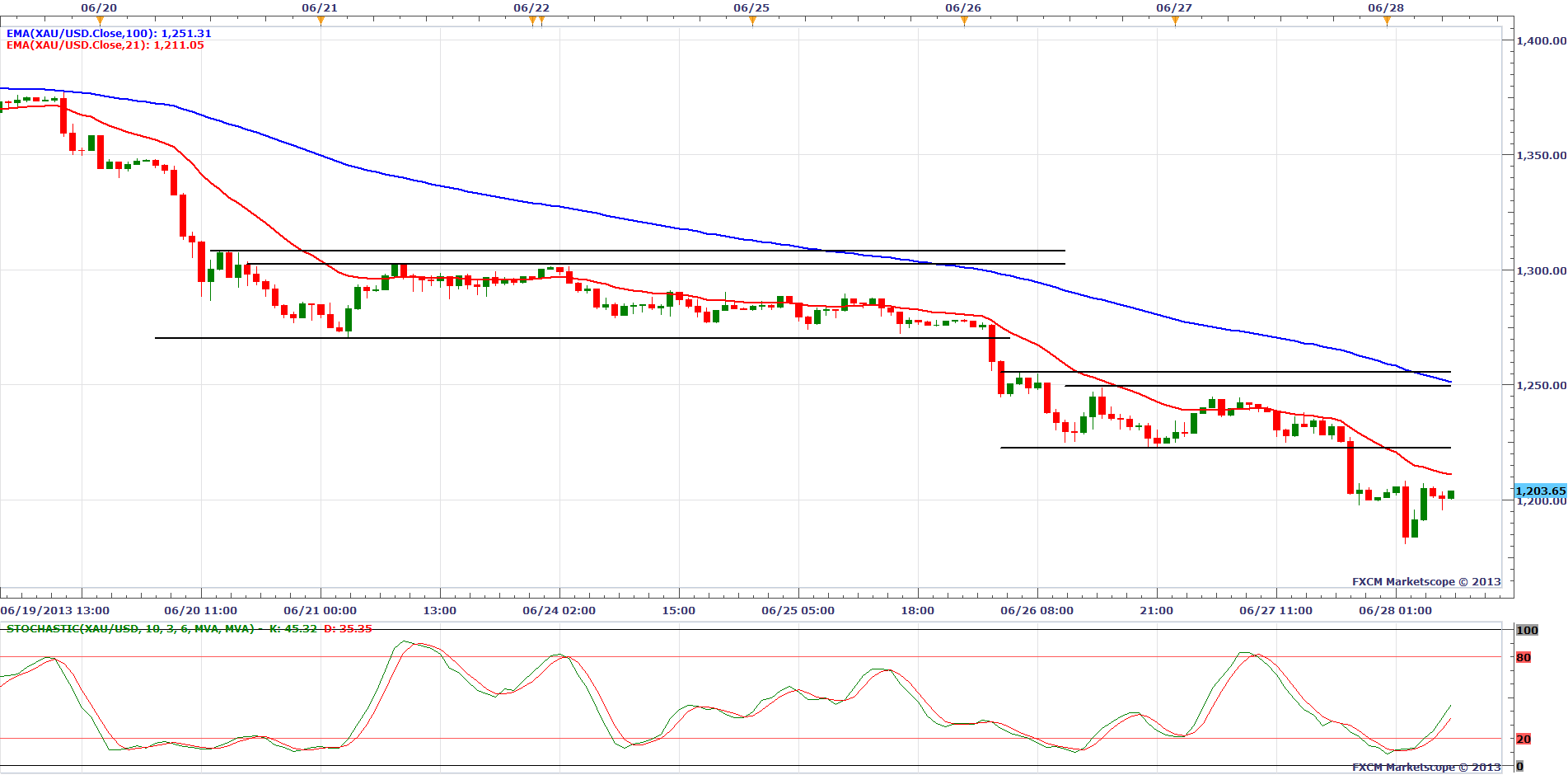Screen dimensions: 1568x775
Task: Click the 06/24 02:00 time axis label
Action: (559, 611)
